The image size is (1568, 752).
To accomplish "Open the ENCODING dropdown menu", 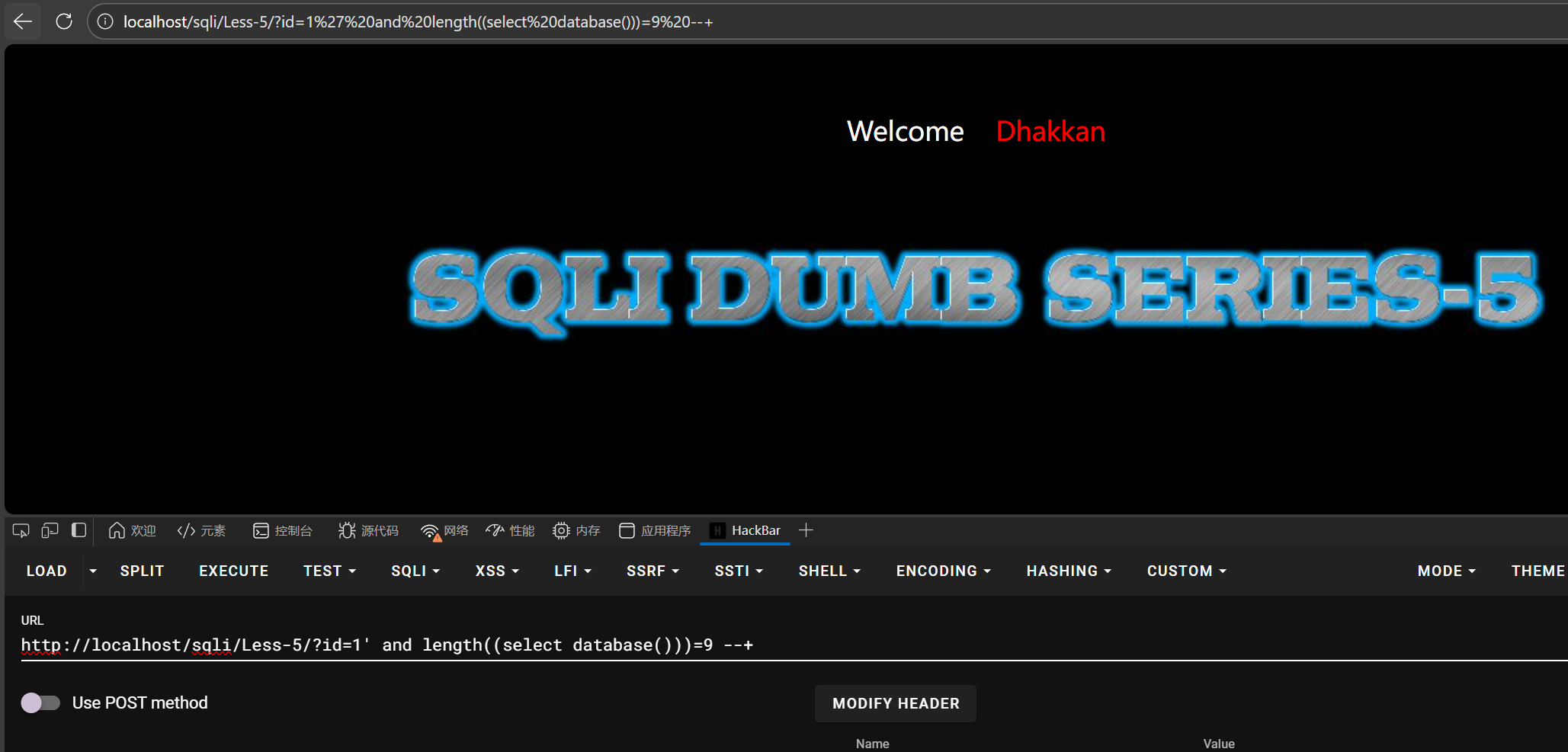I will [944, 571].
